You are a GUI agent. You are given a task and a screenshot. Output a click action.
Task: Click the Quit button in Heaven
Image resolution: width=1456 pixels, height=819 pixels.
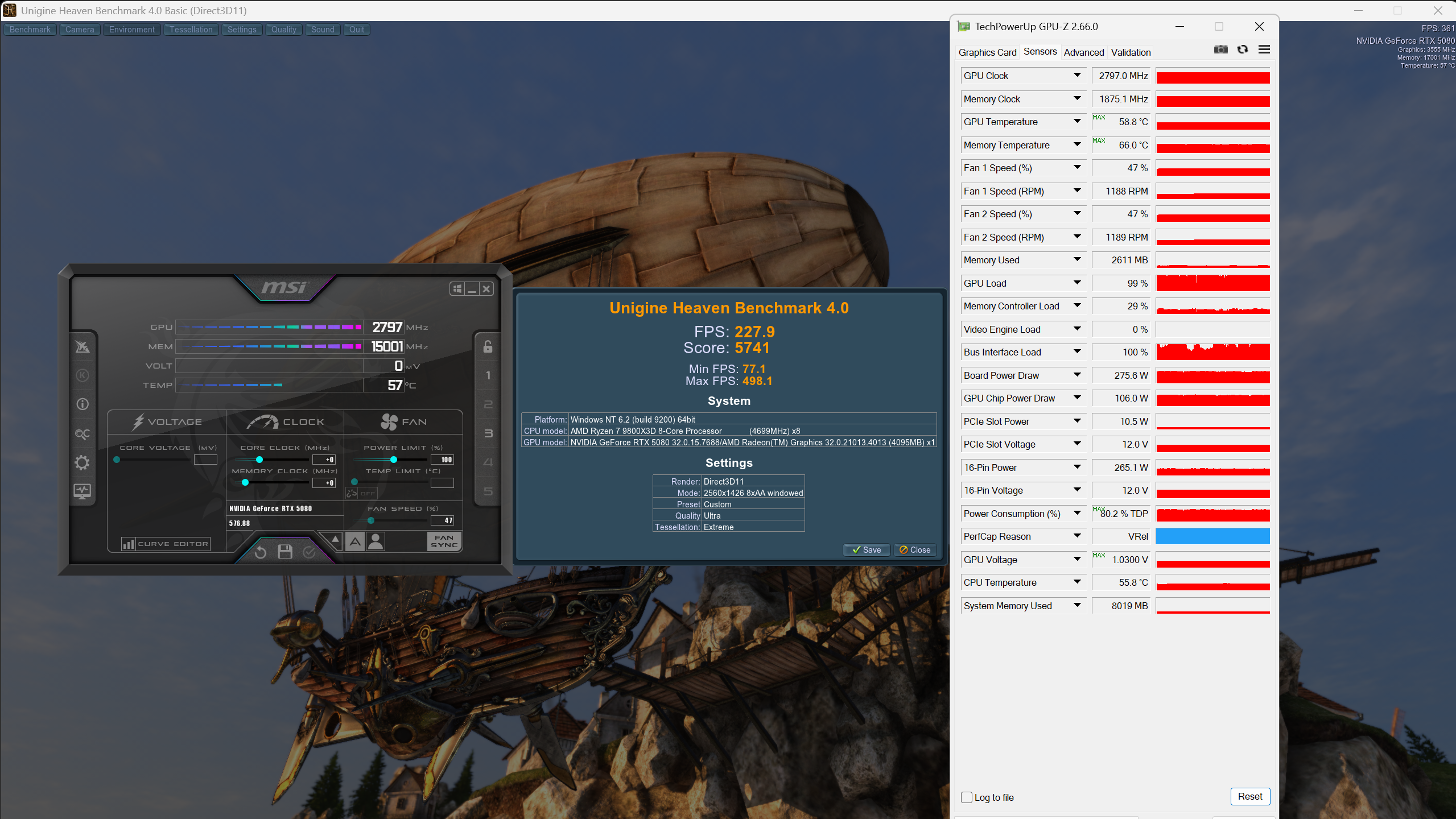[x=357, y=30]
